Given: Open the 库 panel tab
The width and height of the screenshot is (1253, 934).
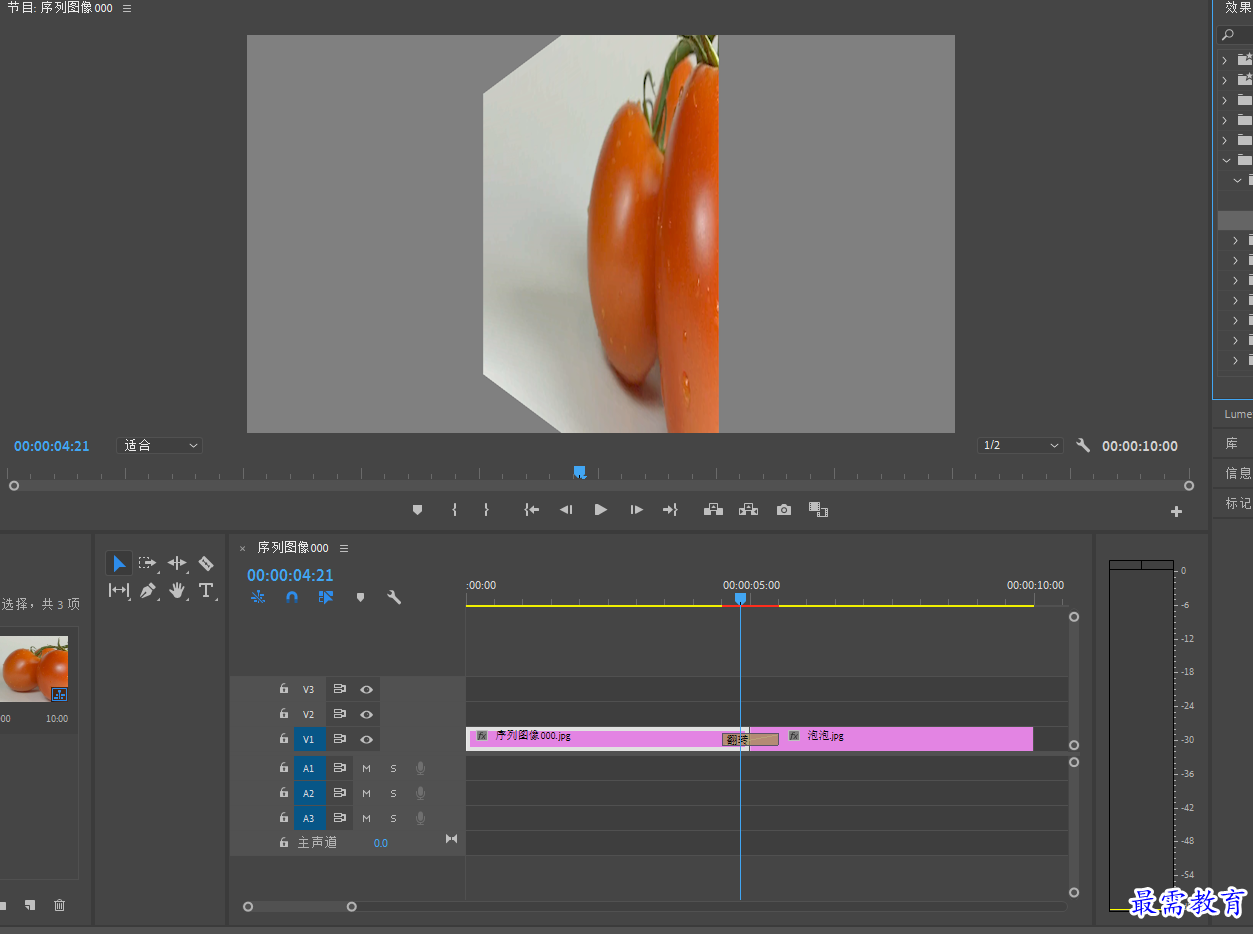Looking at the screenshot, I should tap(1232, 443).
